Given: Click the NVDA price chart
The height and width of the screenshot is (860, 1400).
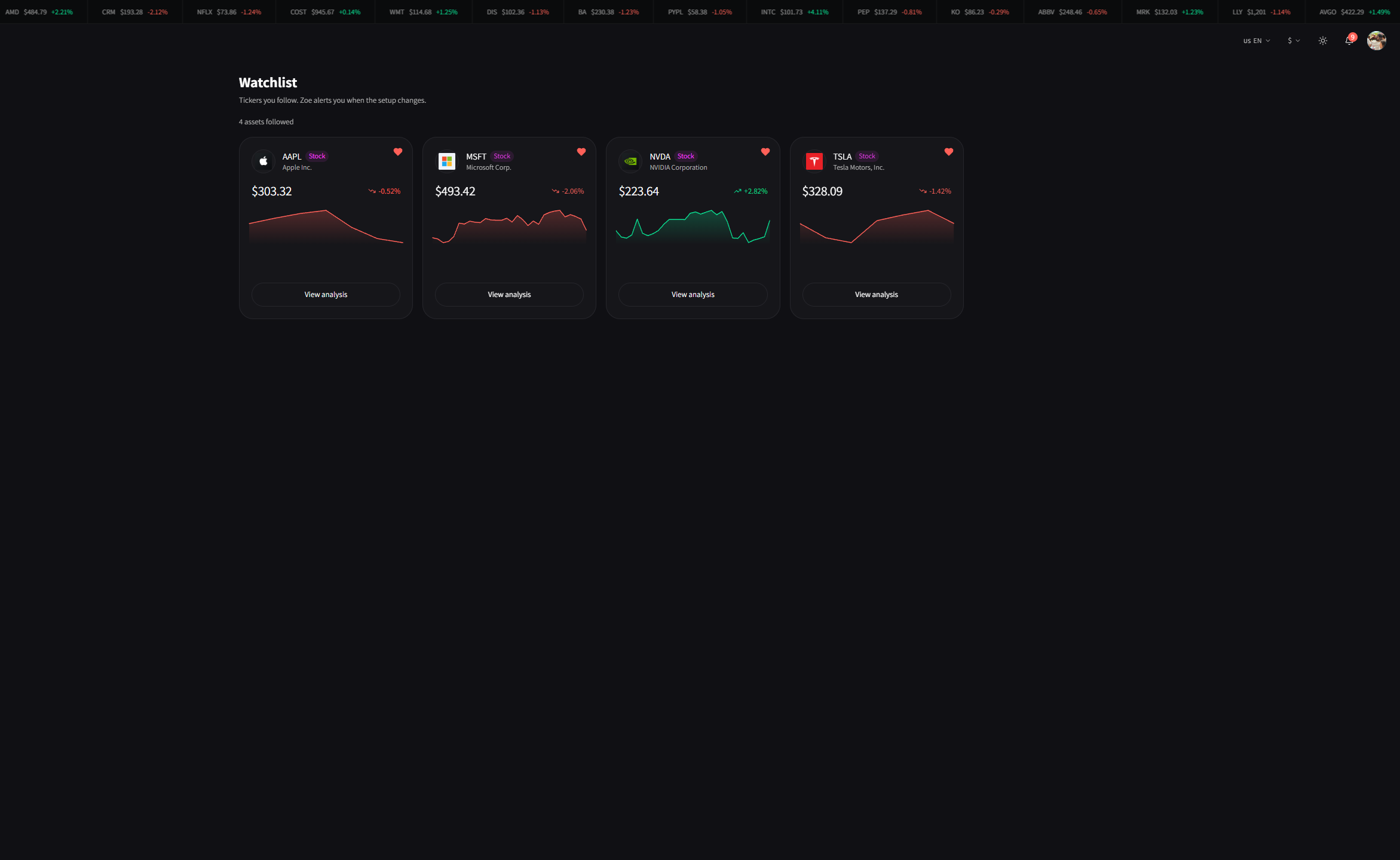Looking at the screenshot, I should coord(693,227).
